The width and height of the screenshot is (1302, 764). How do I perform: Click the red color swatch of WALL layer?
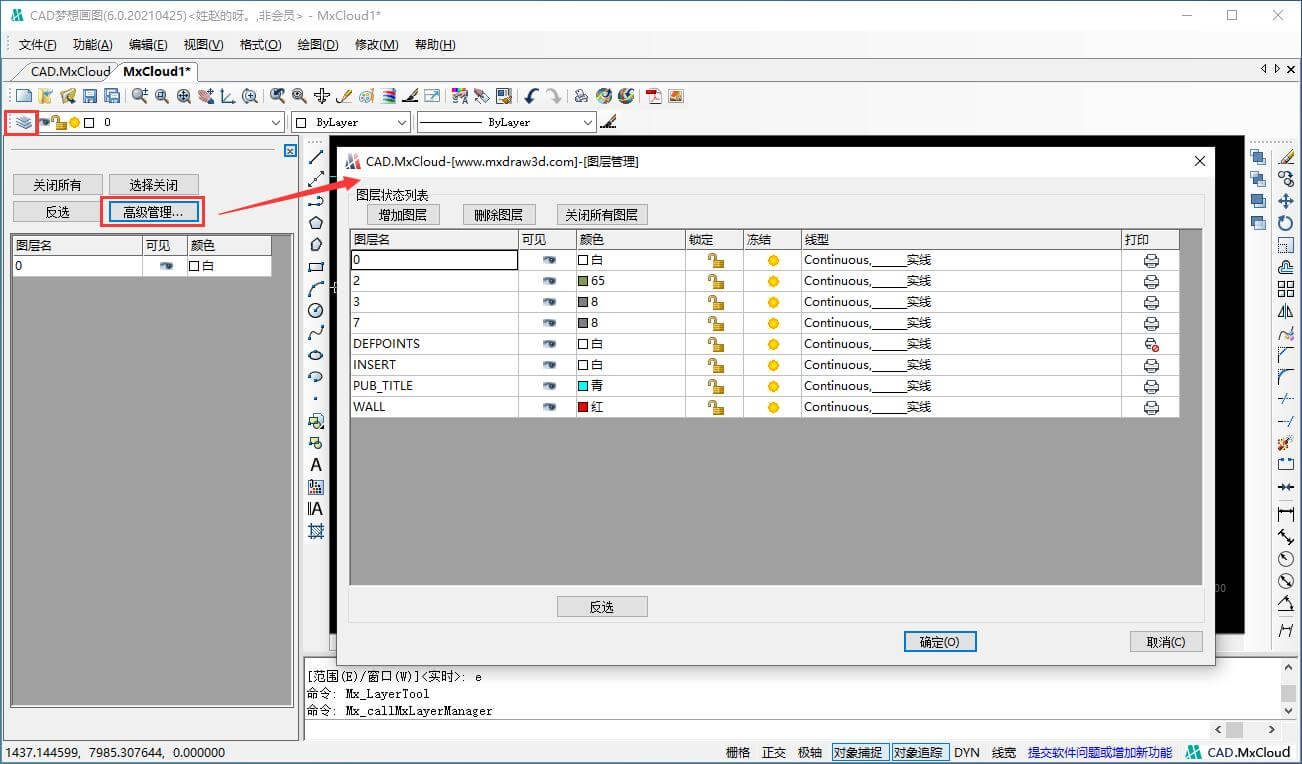point(583,407)
